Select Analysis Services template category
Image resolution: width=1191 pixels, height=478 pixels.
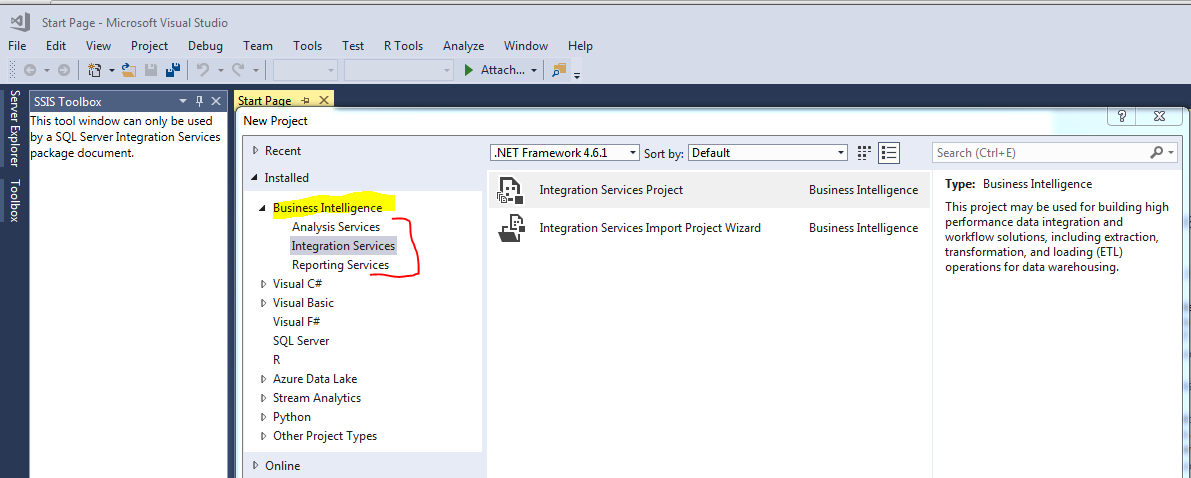[x=336, y=226]
